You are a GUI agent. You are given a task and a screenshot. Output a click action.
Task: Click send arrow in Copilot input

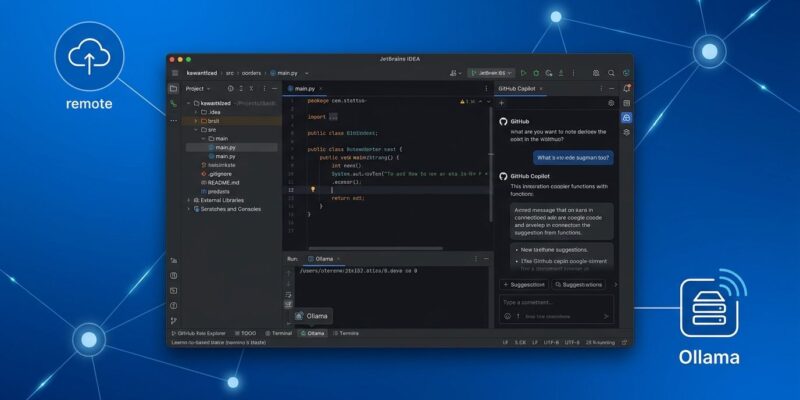point(606,316)
